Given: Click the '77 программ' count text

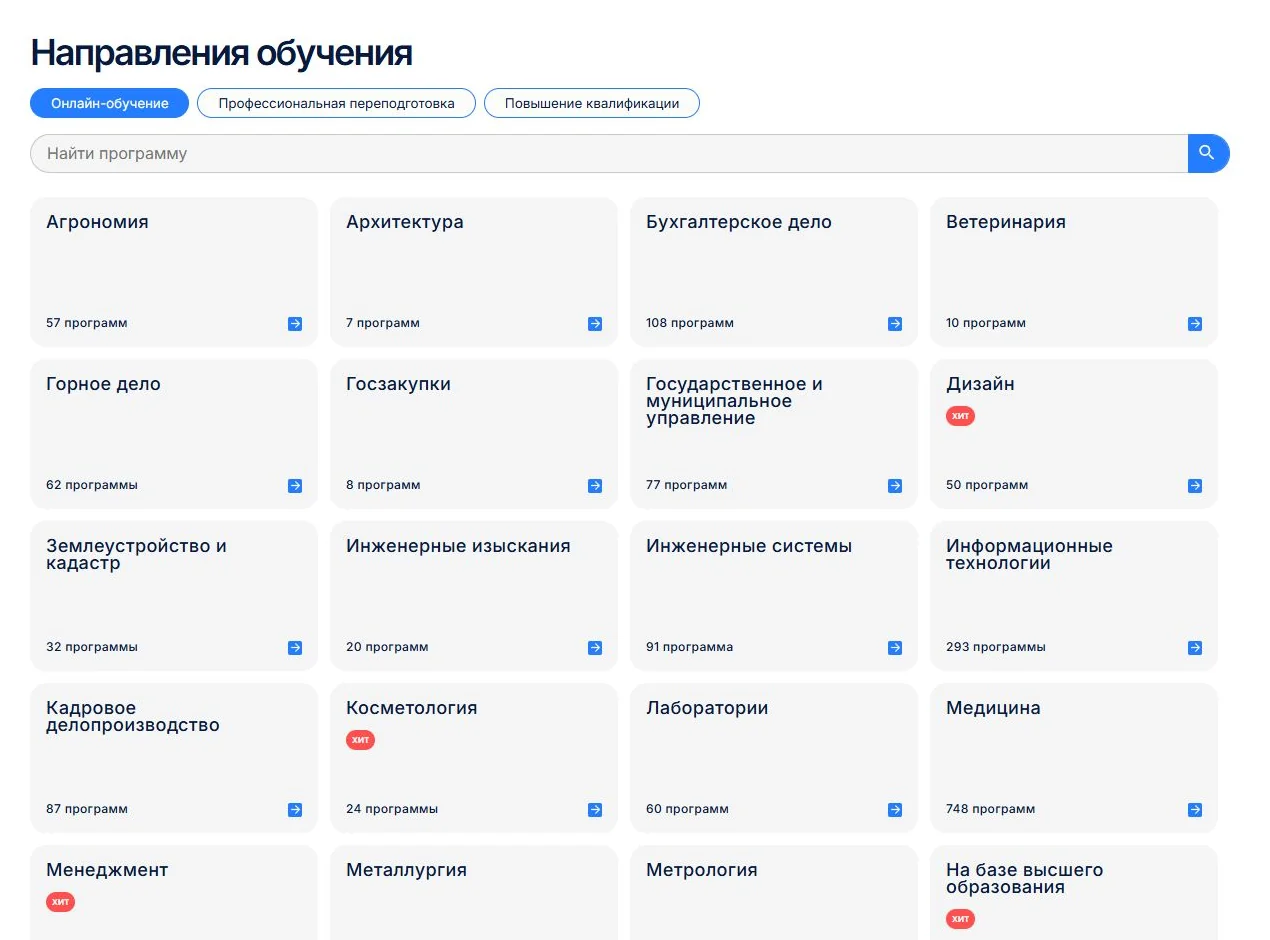Looking at the screenshot, I should click(687, 485).
